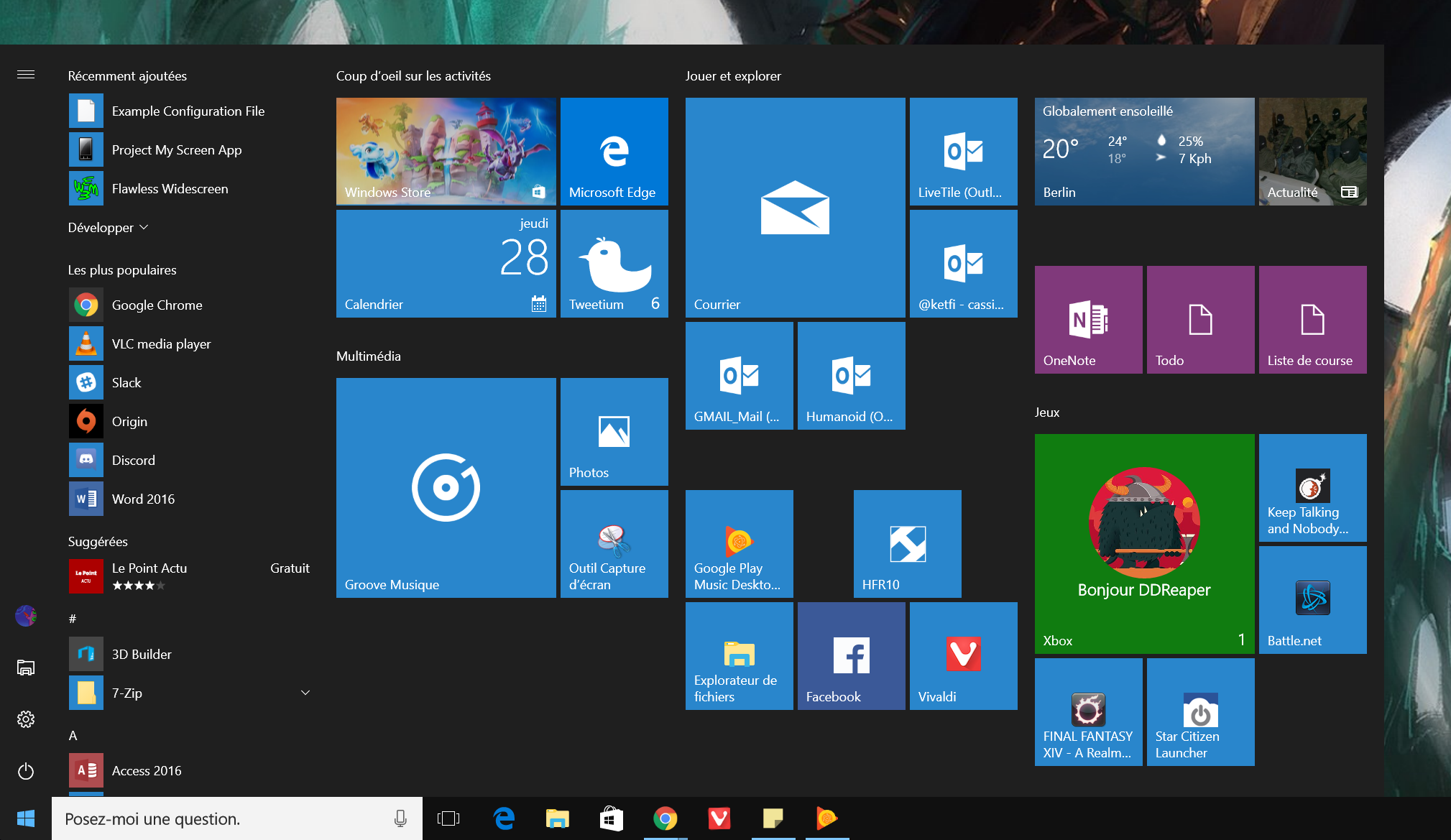This screenshot has width=1451, height=840.
Task: Launch Access 2016
Action: pos(190,771)
